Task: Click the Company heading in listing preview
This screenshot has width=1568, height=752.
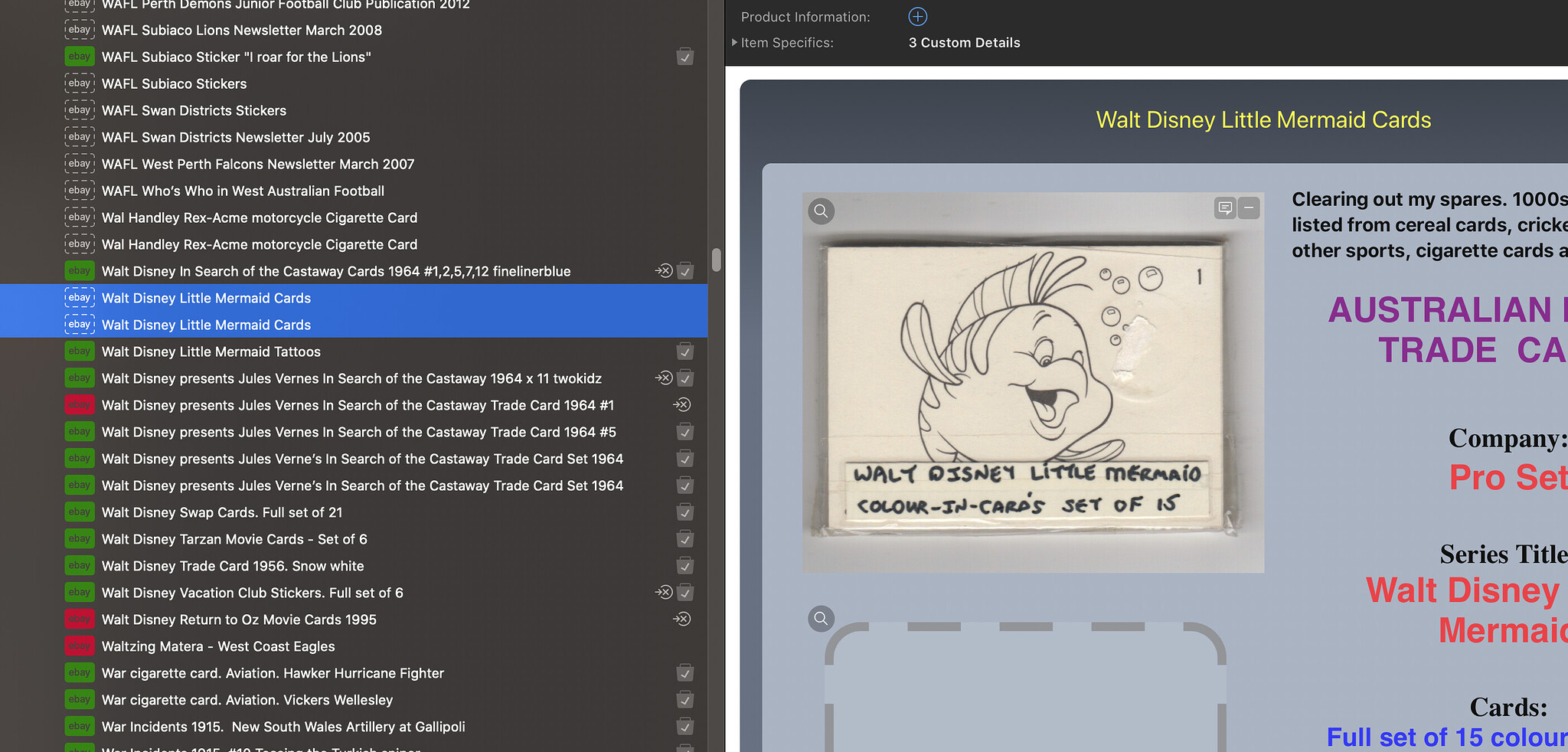Action: (x=1508, y=438)
